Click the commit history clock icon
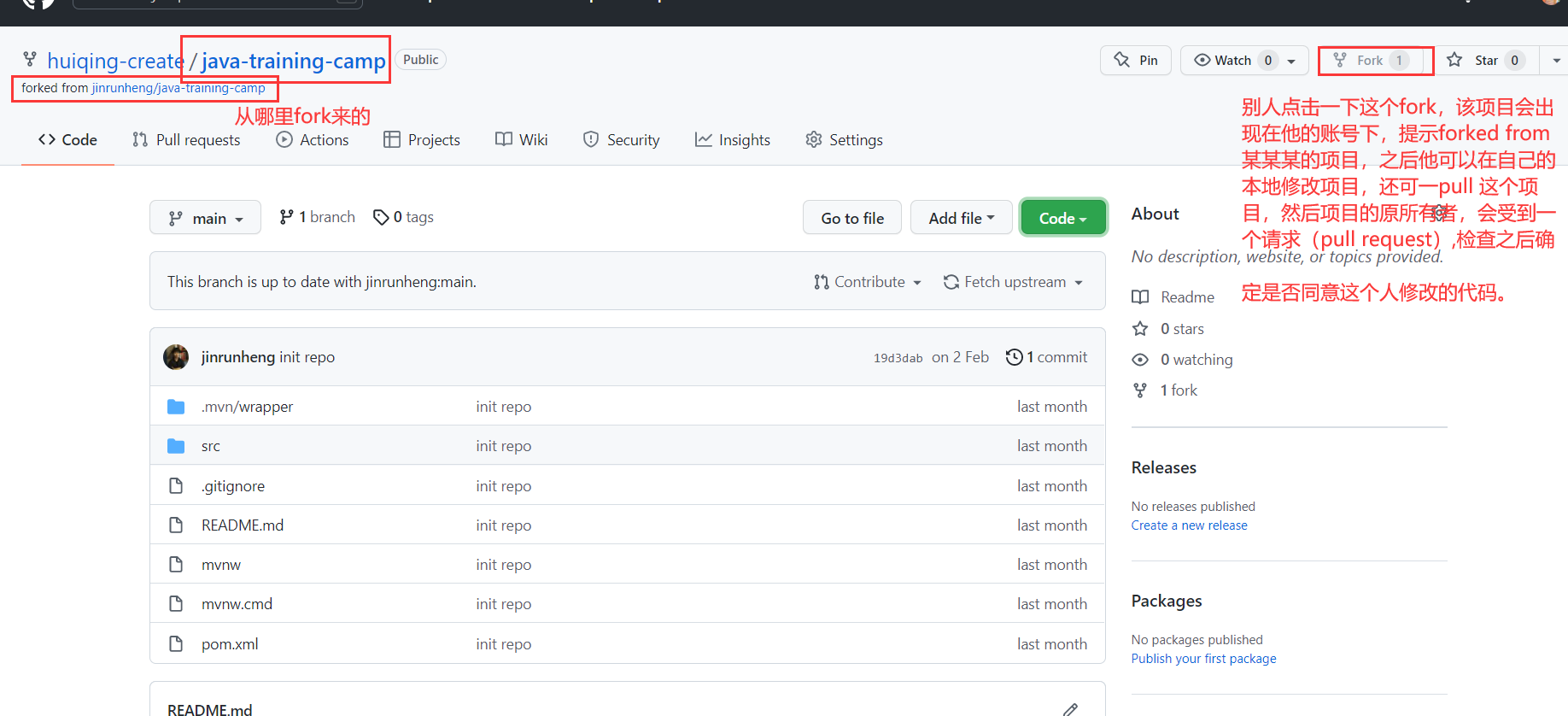Viewport: 1568px width, 716px height. coord(1014,357)
